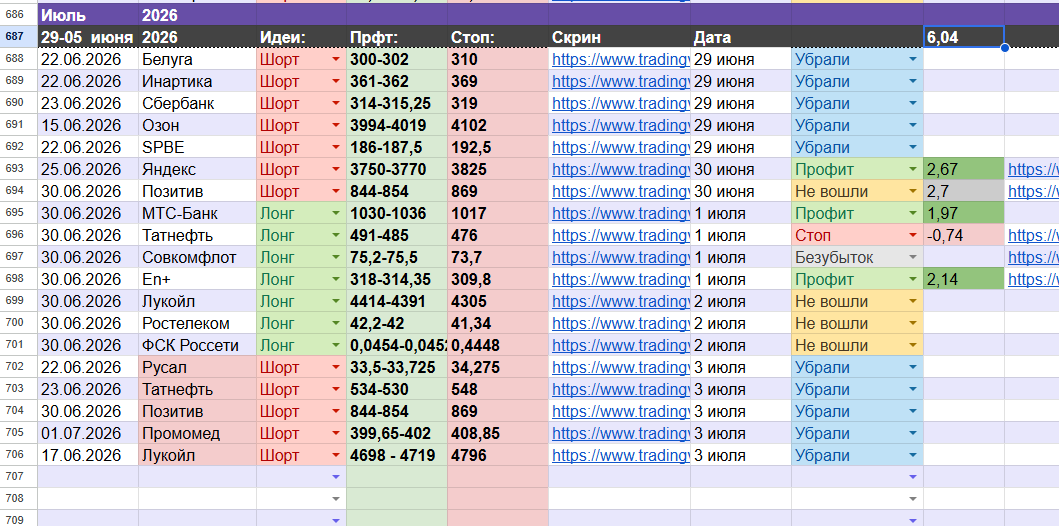
Task: Open the TradingView link in the ФСК Россети row
Action: point(621,345)
